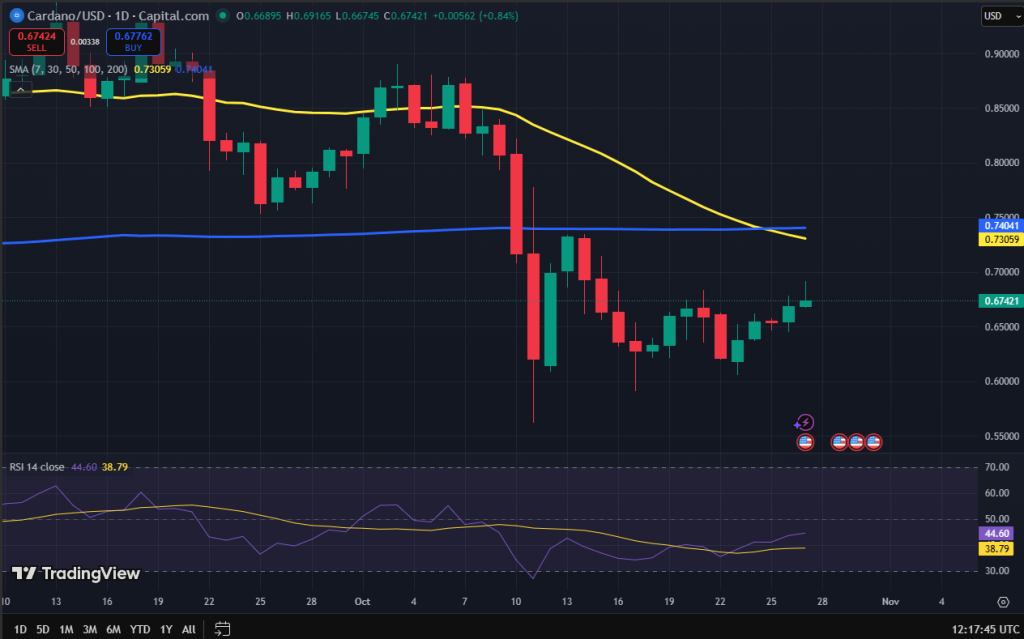The width and height of the screenshot is (1024, 639).
Task: Click the Nov label on the time axis
Action: [x=890, y=602]
